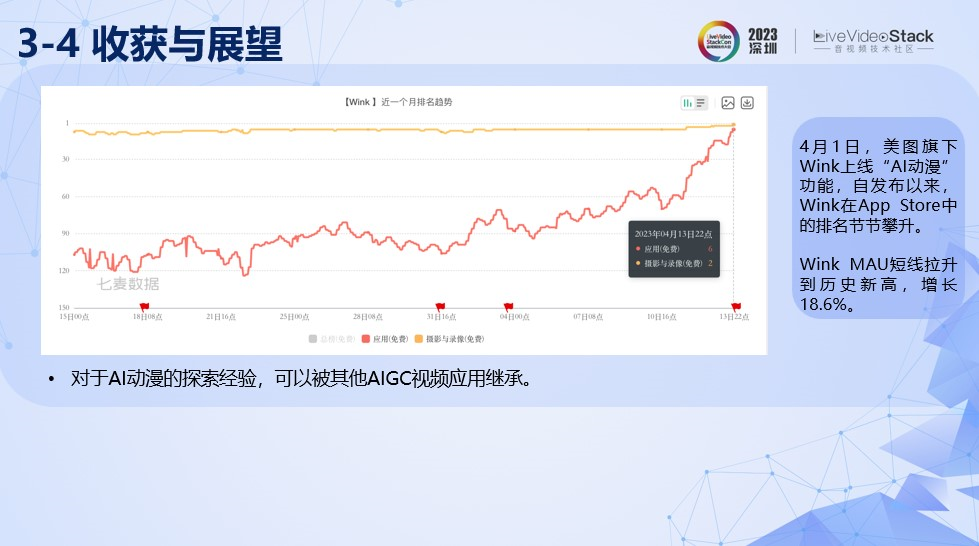Click the x-axis label 28日08点

pos(368,317)
